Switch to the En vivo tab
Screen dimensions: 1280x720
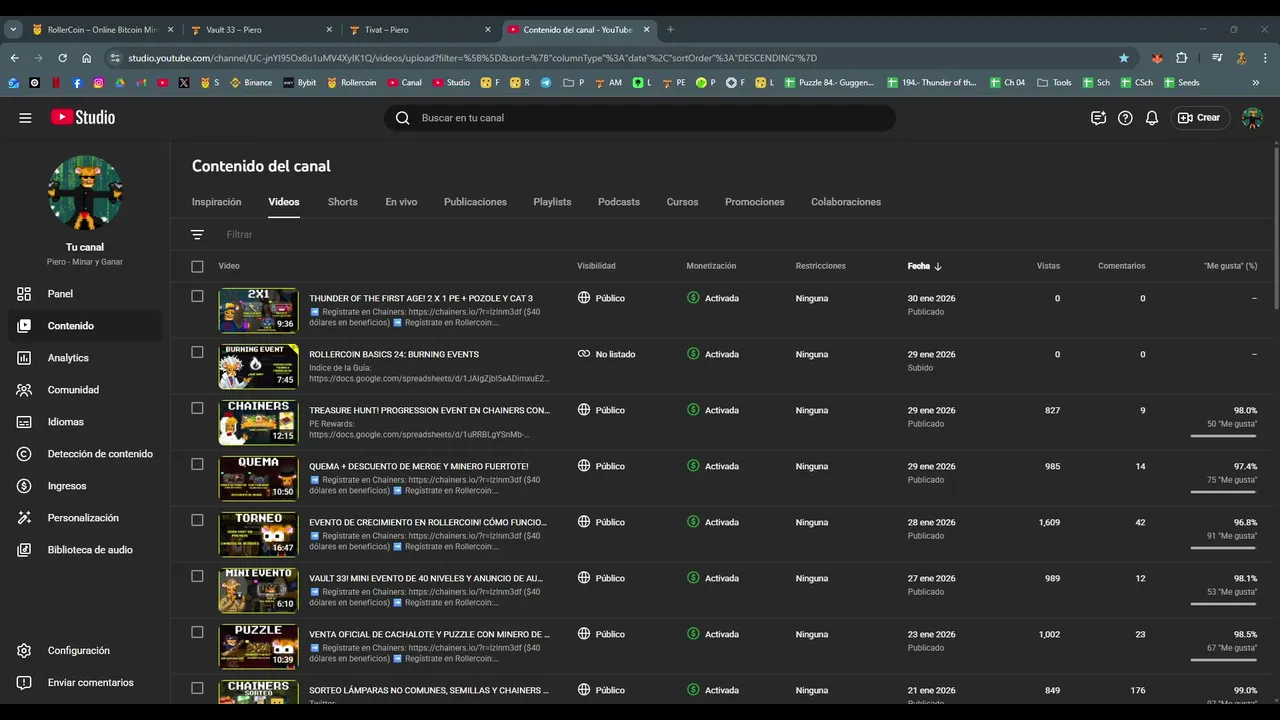coord(401,202)
